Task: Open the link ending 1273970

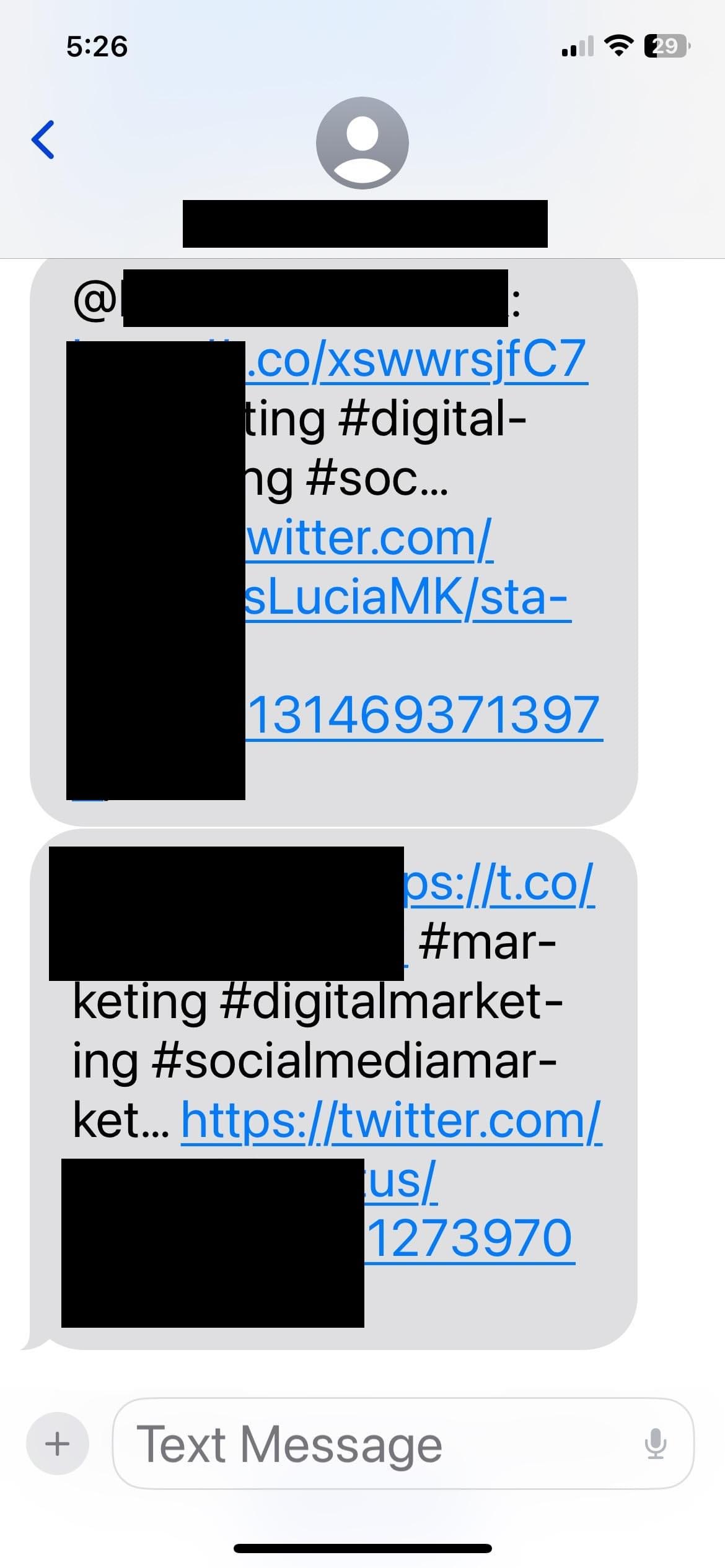Action: [470, 1239]
